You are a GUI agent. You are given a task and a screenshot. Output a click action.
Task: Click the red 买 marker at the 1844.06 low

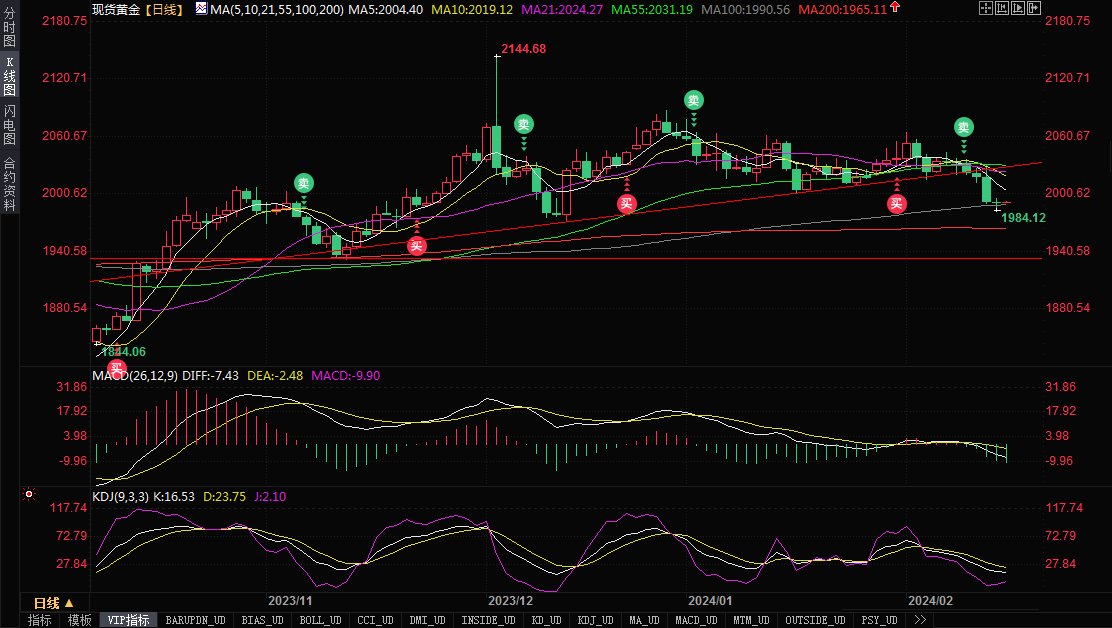click(117, 370)
